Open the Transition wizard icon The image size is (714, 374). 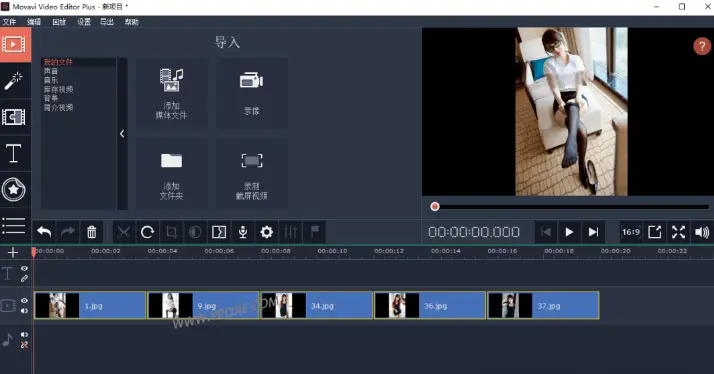219,232
